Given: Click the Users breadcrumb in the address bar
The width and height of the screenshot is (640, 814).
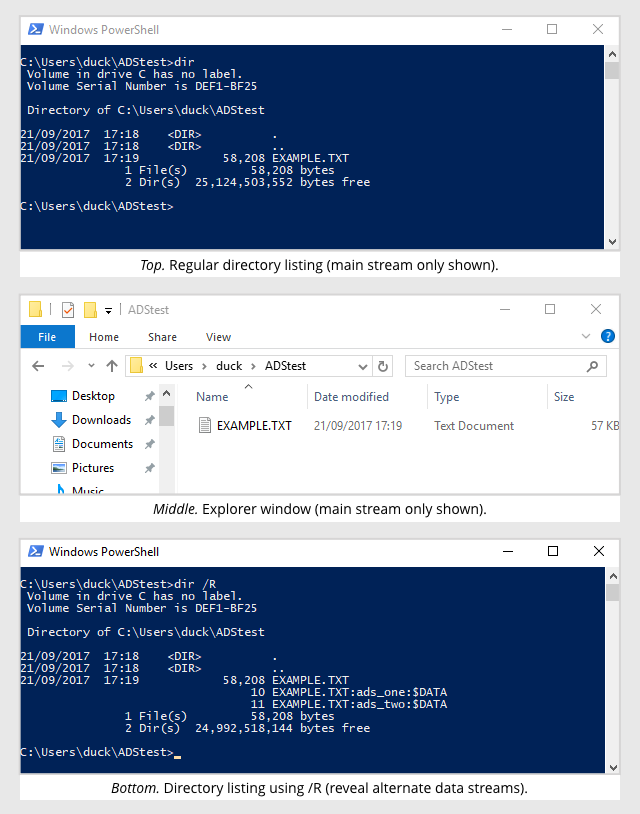Looking at the screenshot, I should pos(179,366).
